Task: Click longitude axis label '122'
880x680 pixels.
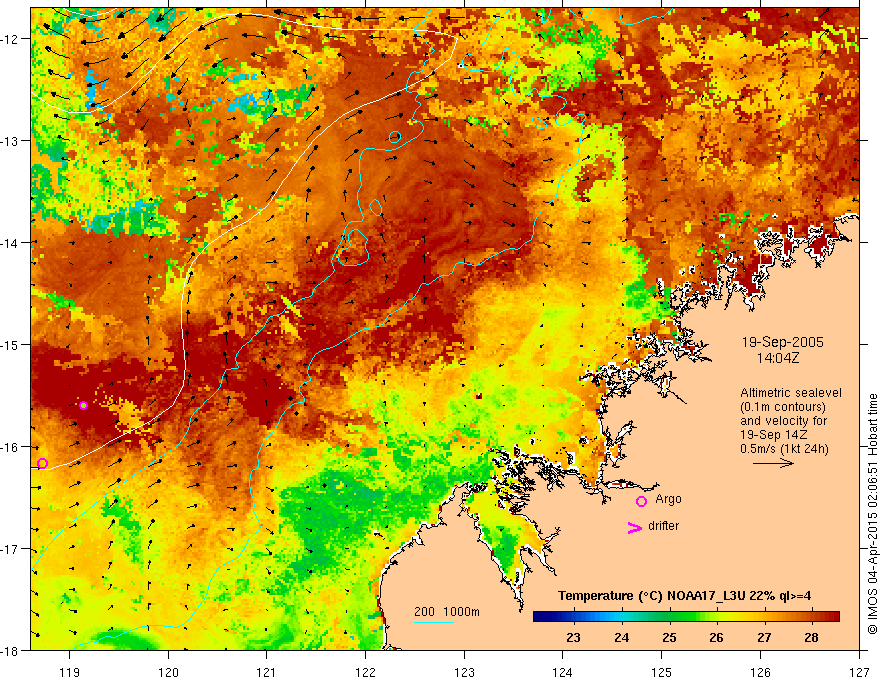Action: coord(365,672)
